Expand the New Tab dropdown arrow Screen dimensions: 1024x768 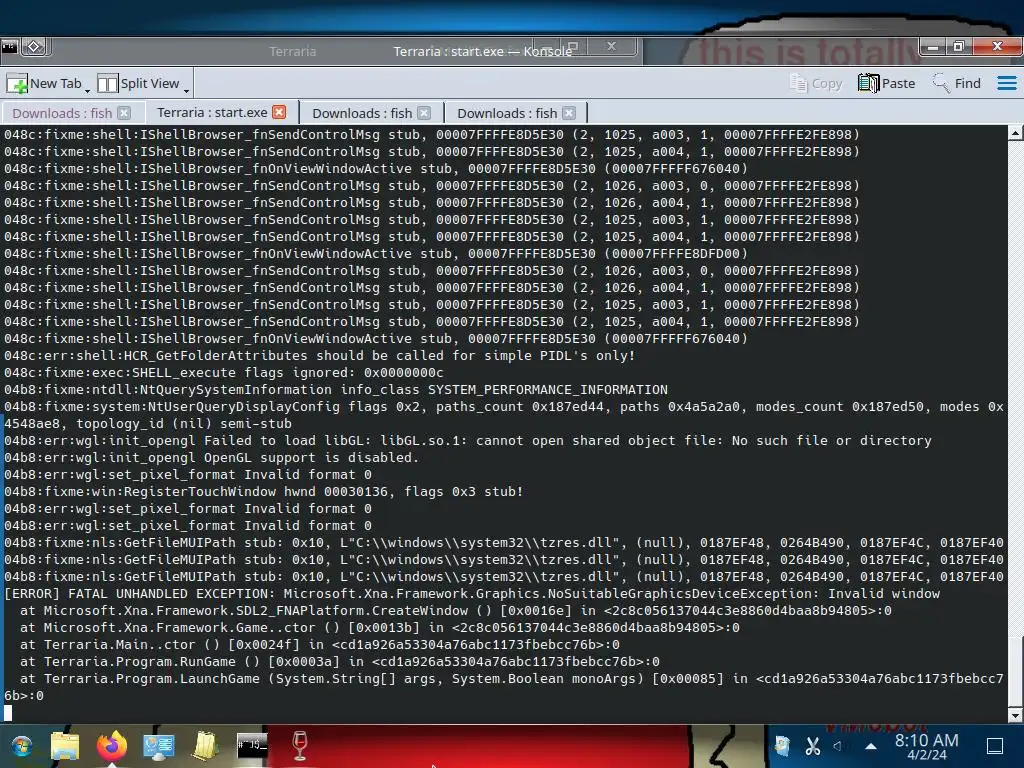(x=88, y=89)
